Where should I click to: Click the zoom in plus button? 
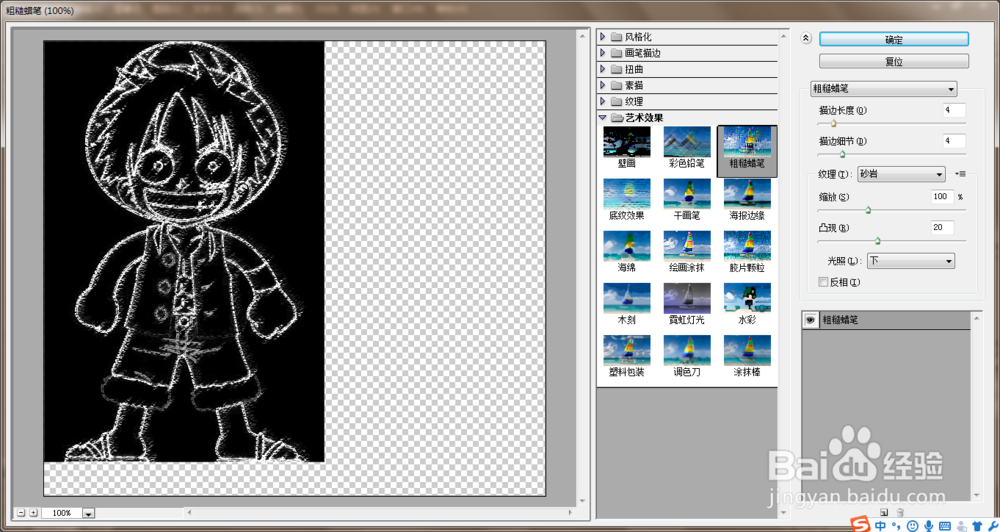point(33,512)
